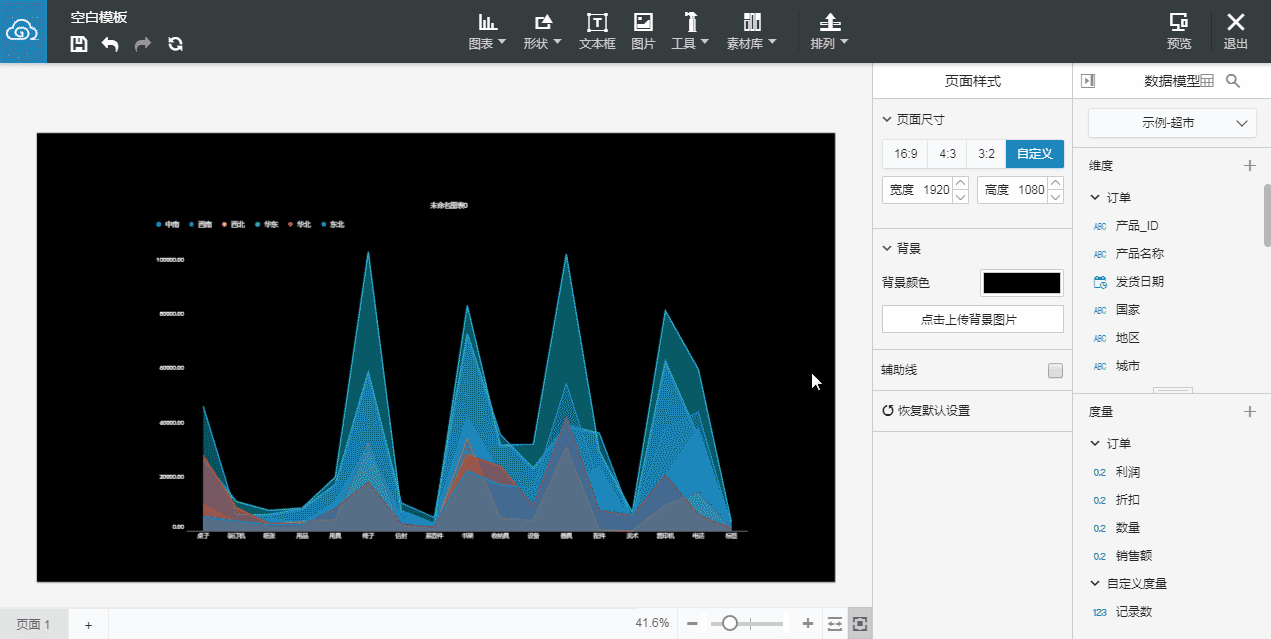Click the 预览 preview icon
1271x639 pixels.
pyautogui.click(x=1179, y=31)
